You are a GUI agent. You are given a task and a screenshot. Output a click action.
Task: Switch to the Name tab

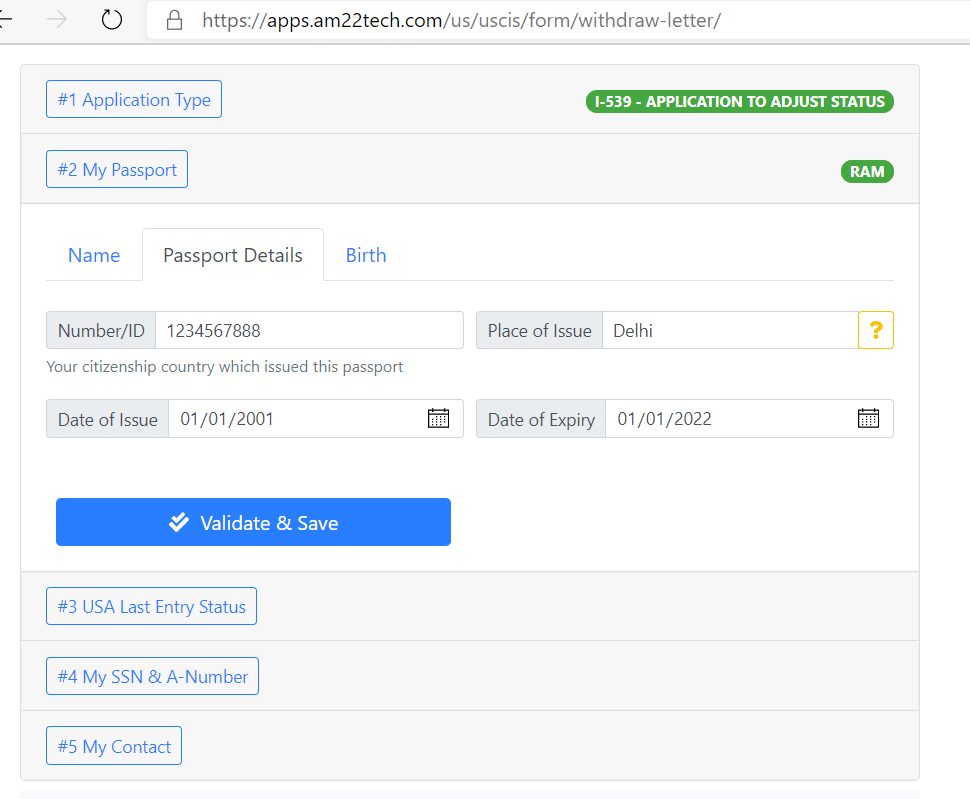coord(94,255)
